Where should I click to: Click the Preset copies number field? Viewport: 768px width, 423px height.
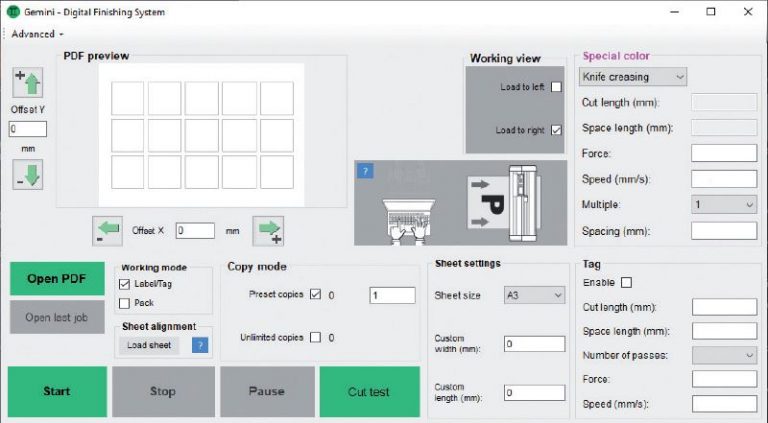pos(391,296)
